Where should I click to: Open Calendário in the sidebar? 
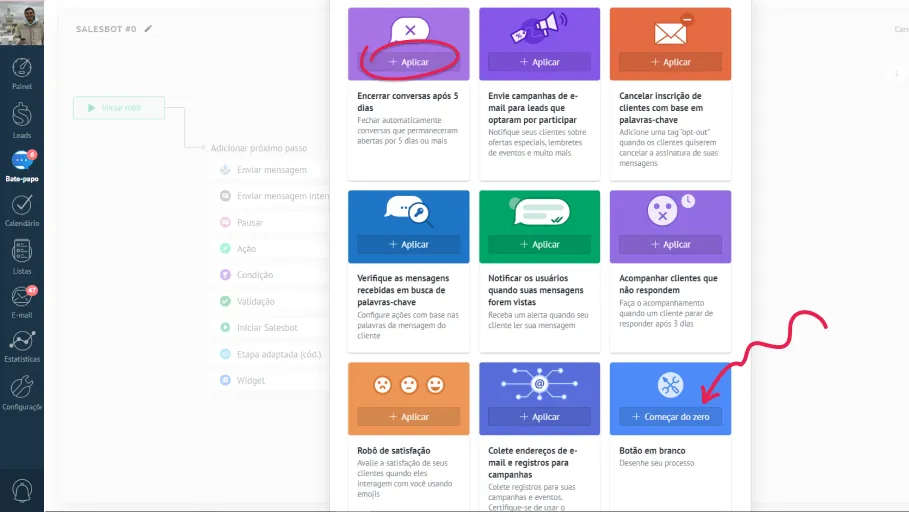(x=22, y=211)
